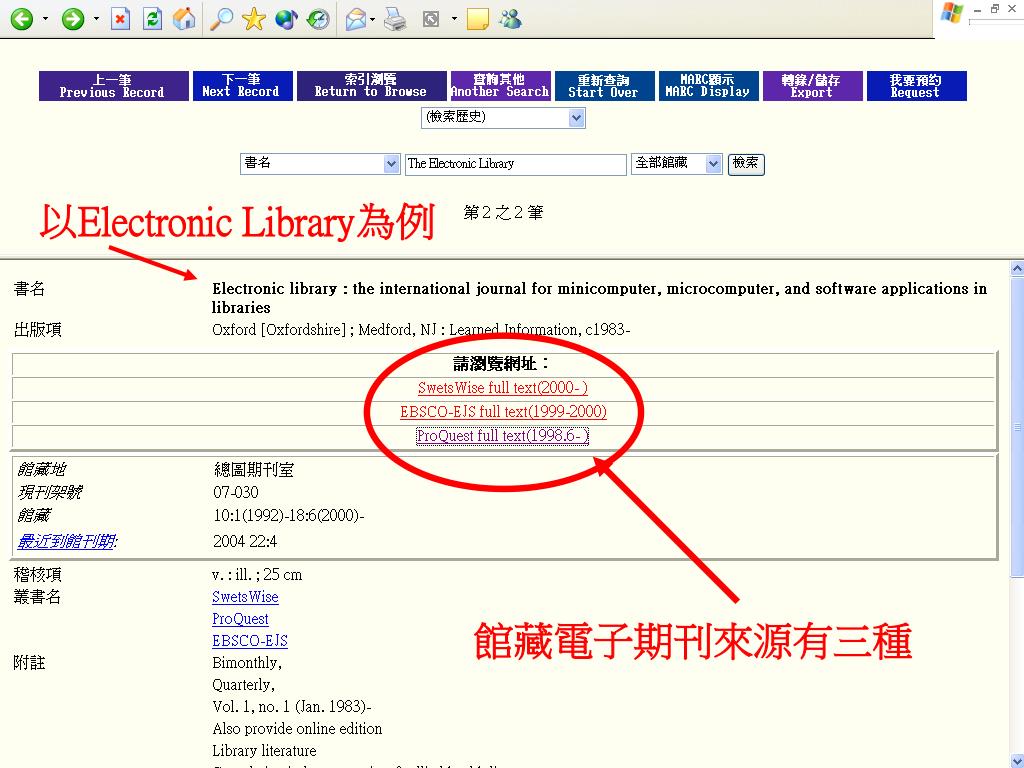Click the search box containing The Electronic Library

(x=515, y=164)
